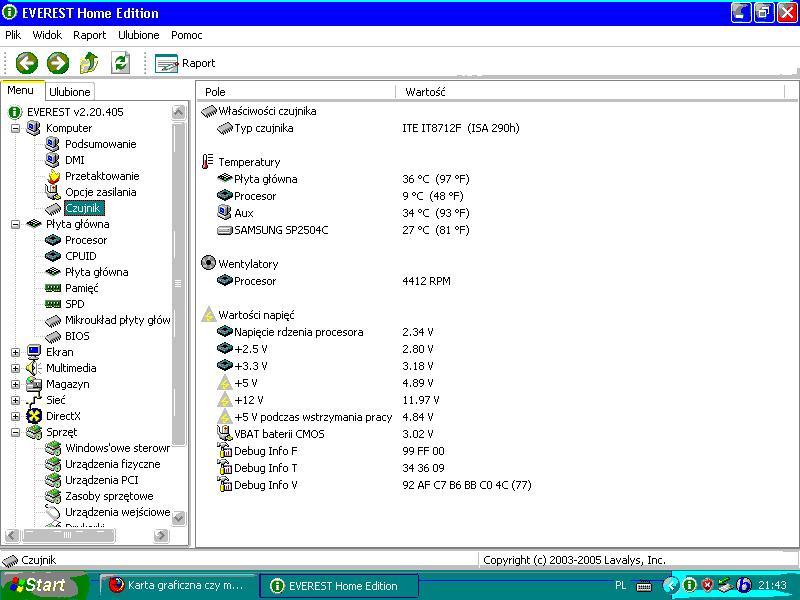Collapse the Płyta główna top-level node

(15, 224)
